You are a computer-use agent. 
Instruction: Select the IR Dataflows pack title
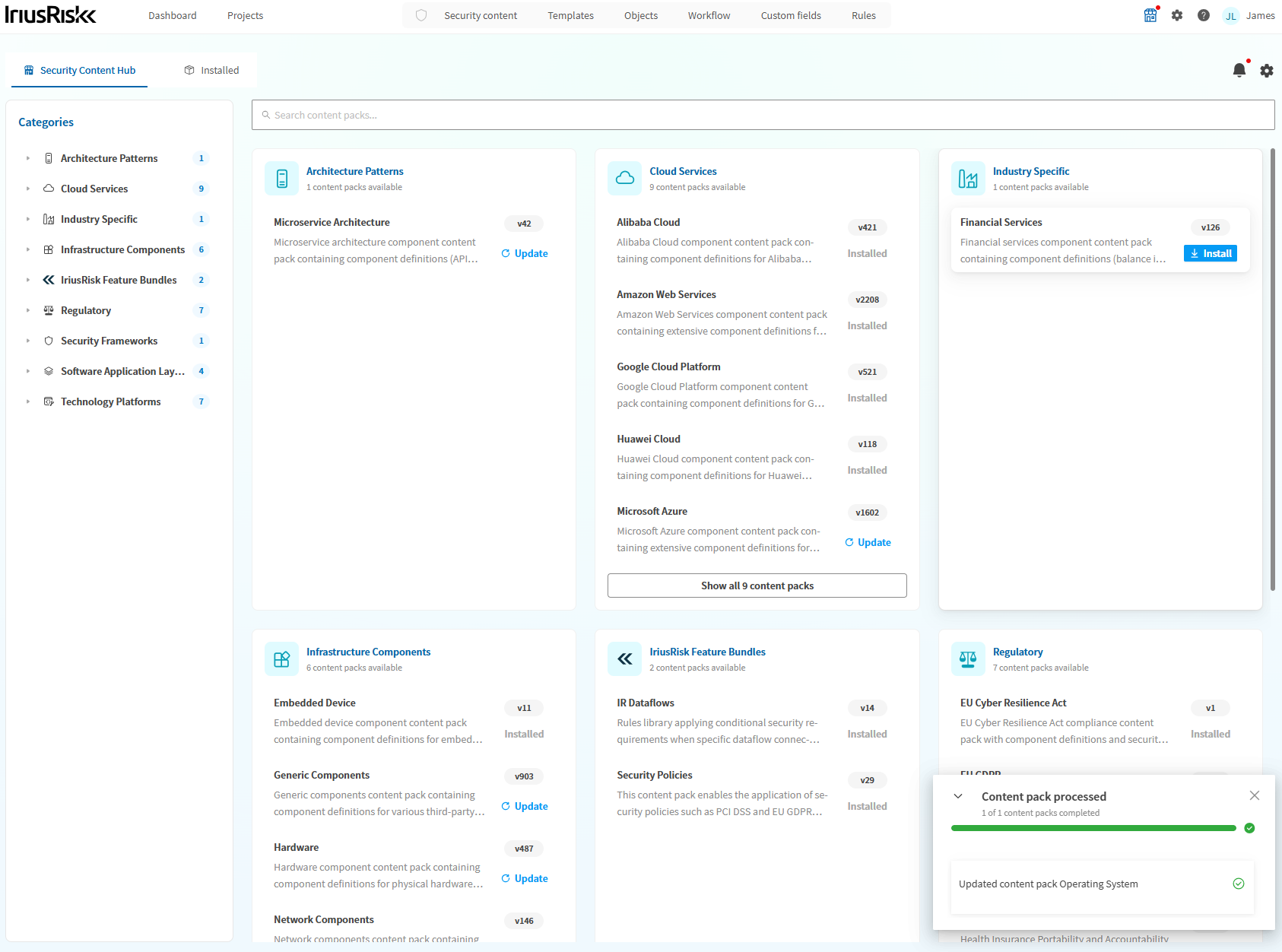646,703
